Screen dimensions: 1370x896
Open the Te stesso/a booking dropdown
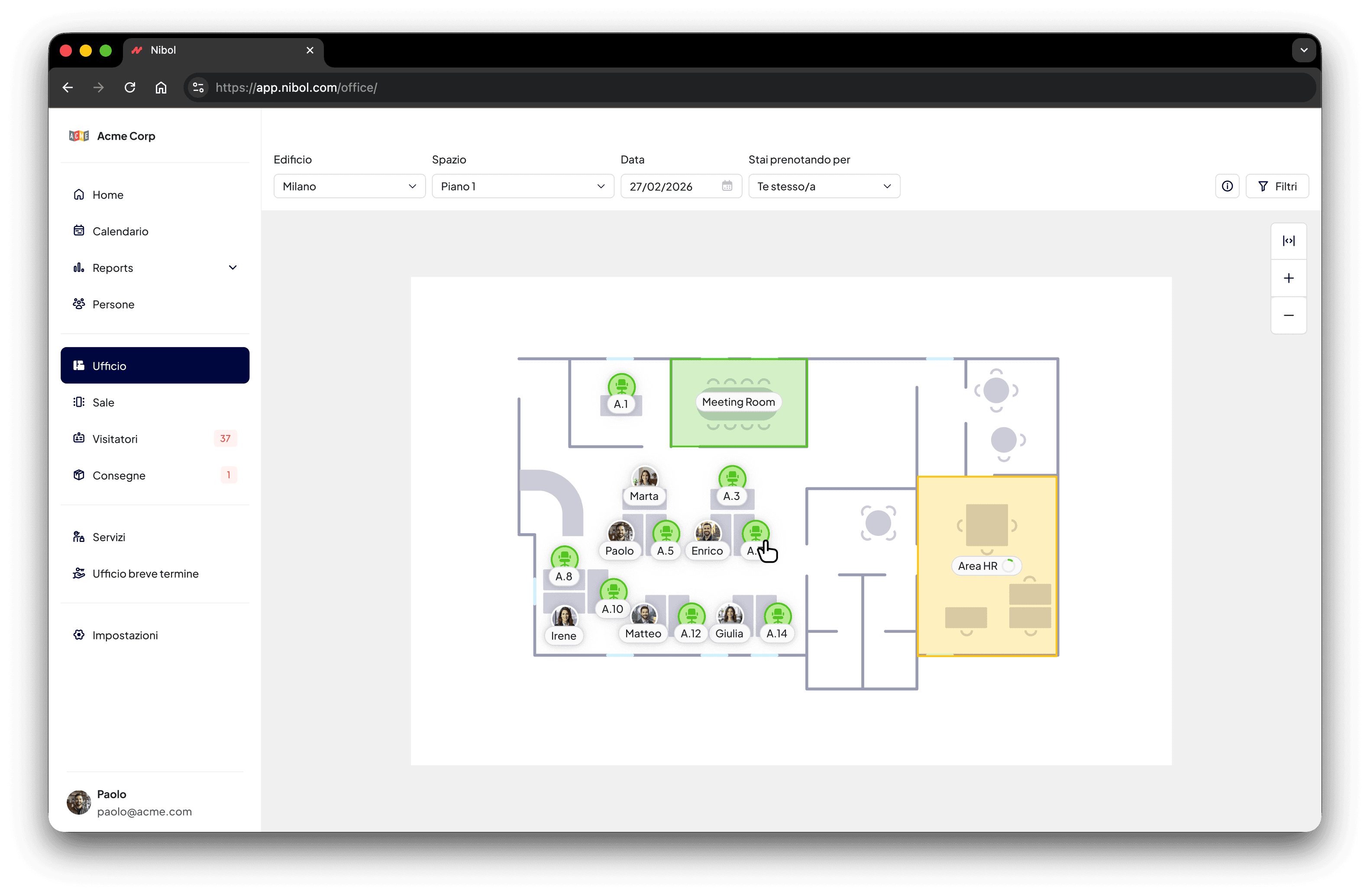[x=824, y=187]
